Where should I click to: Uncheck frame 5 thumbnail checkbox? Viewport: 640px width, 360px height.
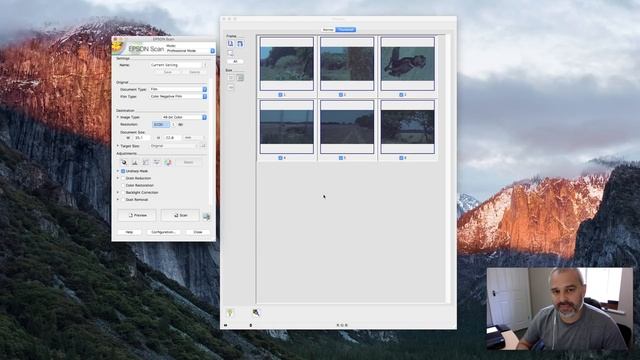point(341,158)
